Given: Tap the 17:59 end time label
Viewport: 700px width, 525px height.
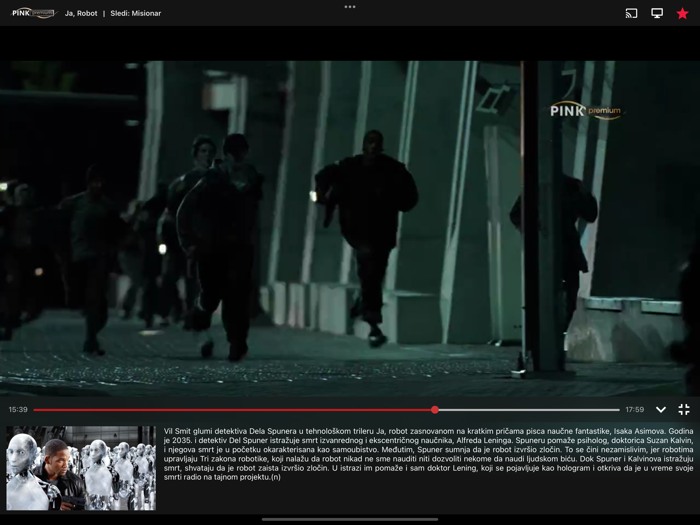Looking at the screenshot, I should coord(634,409).
